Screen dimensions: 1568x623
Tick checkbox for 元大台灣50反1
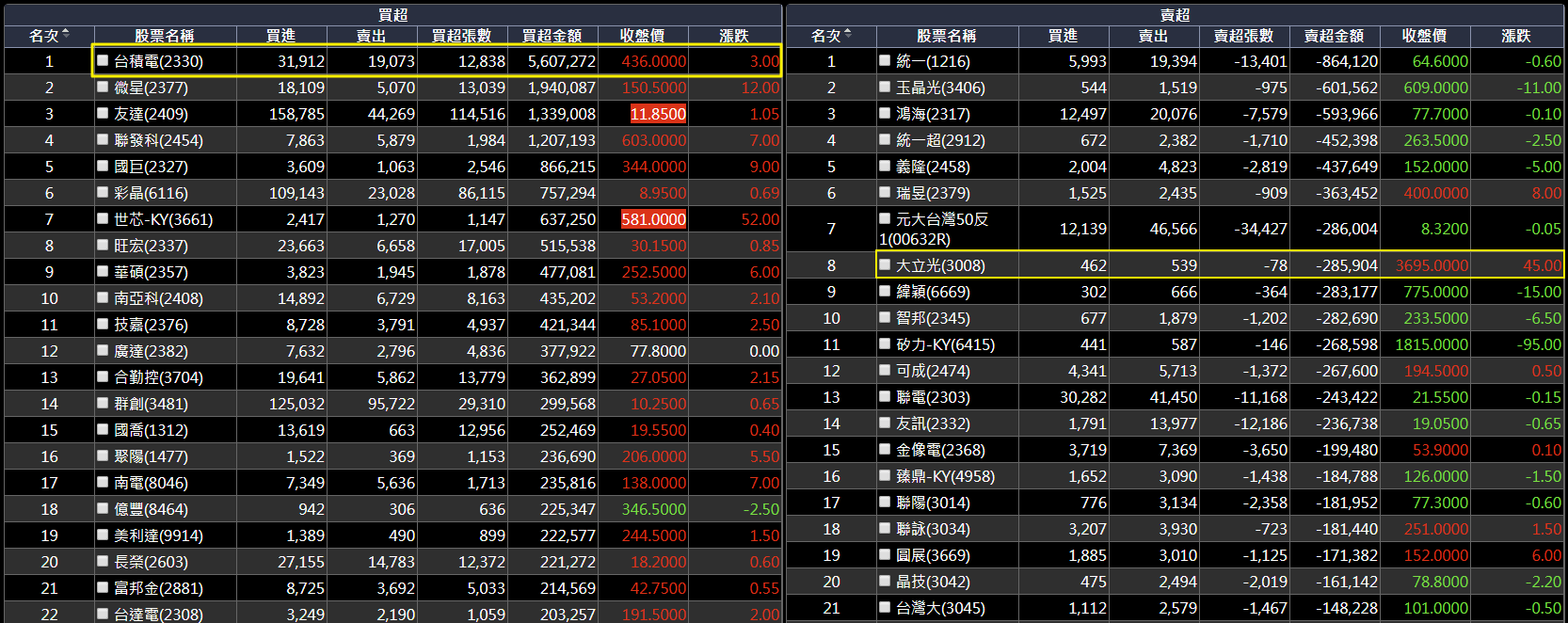tap(885, 218)
